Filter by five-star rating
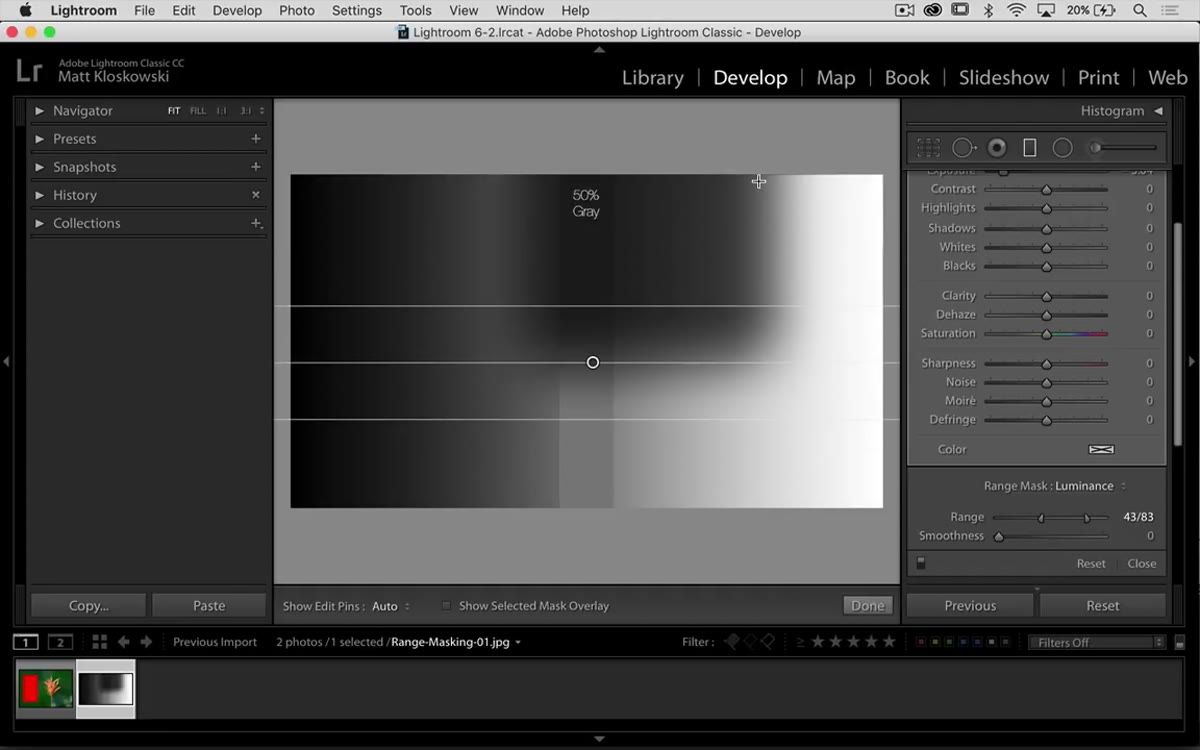The image size is (1200, 750). click(891, 642)
